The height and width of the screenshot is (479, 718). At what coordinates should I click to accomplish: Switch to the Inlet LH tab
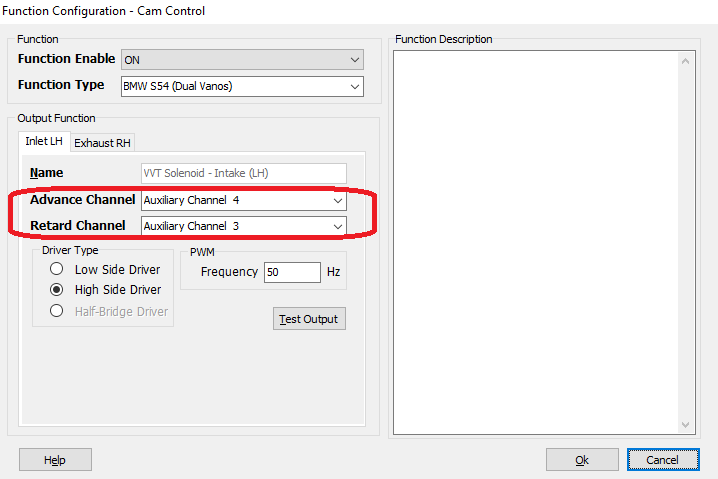tap(43, 142)
